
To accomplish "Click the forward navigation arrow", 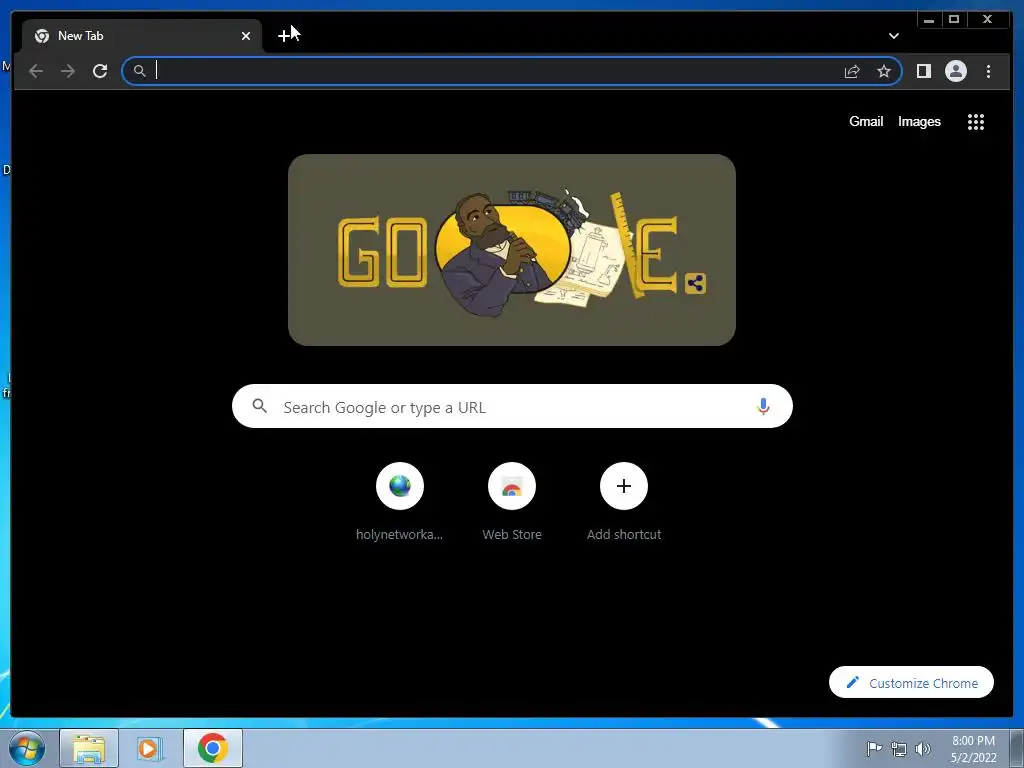I will pyautogui.click(x=68, y=71).
